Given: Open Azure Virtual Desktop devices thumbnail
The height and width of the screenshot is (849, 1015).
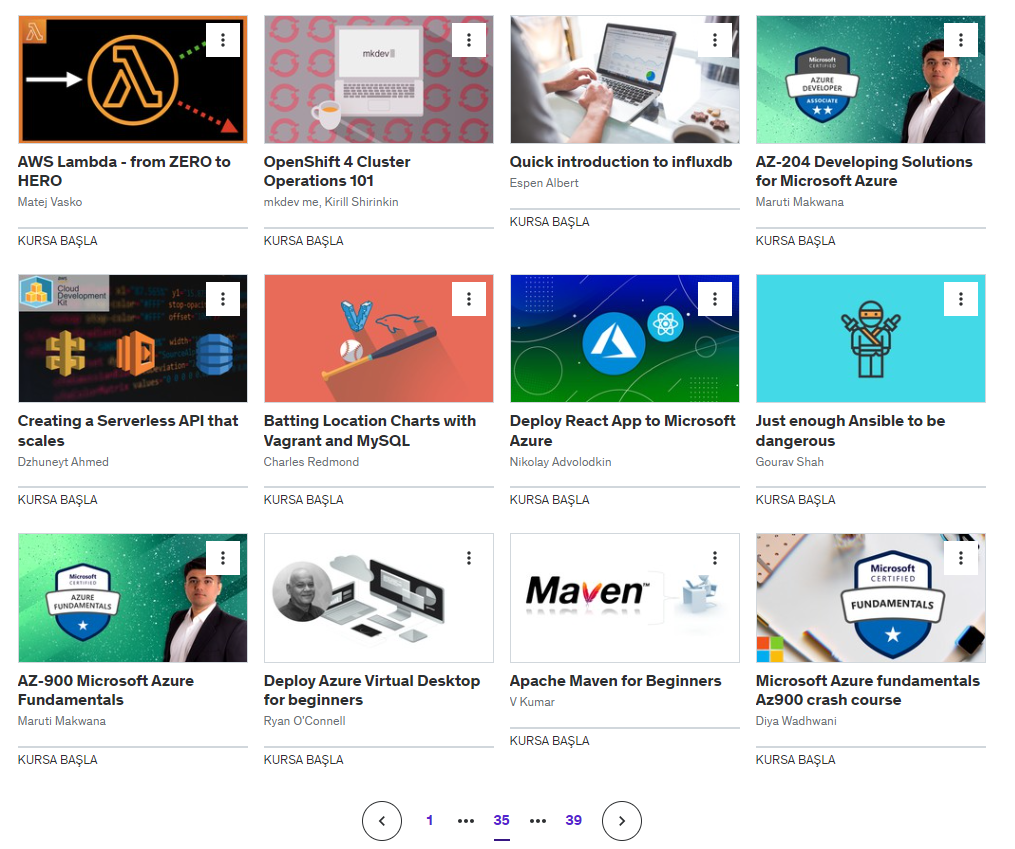Looking at the screenshot, I should [x=379, y=598].
